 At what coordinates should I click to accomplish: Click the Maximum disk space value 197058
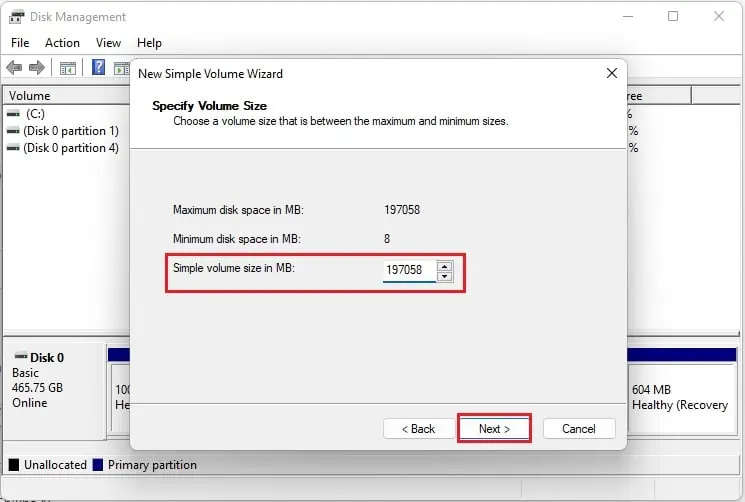(x=402, y=209)
